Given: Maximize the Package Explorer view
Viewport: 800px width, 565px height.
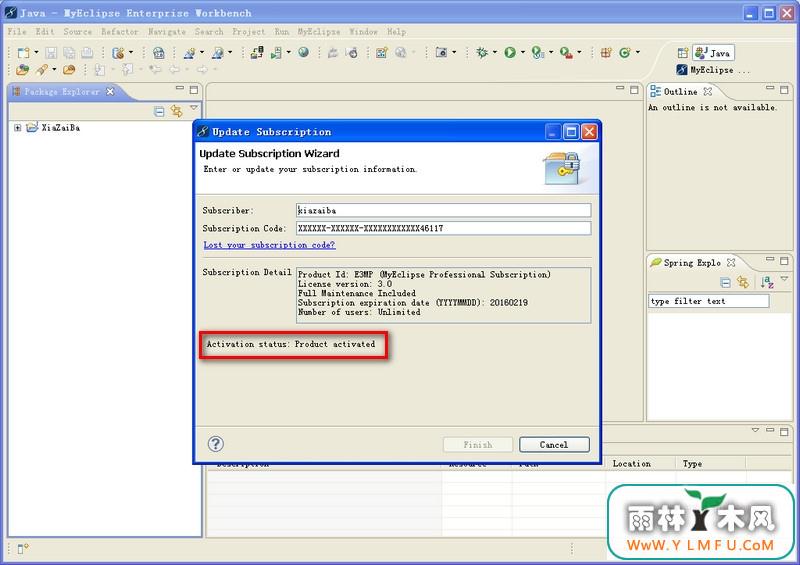Looking at the screenshot, I should (x=194, y=90).
